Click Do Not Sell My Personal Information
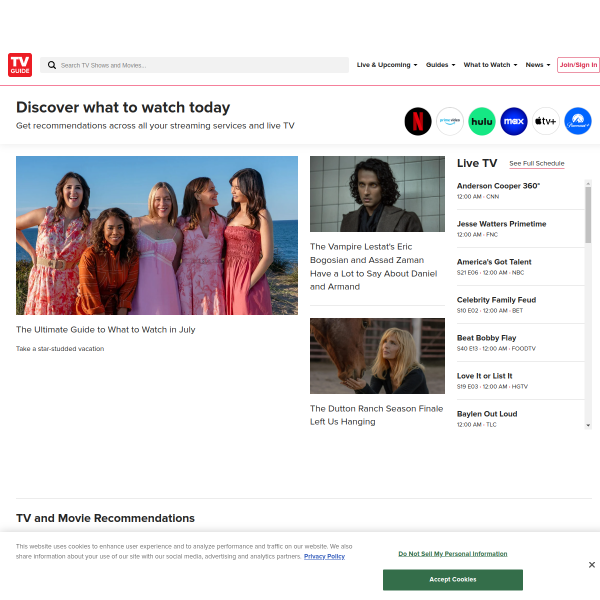Image resolution: width=600 pixels, height=600 pixels. pos(453,554)
